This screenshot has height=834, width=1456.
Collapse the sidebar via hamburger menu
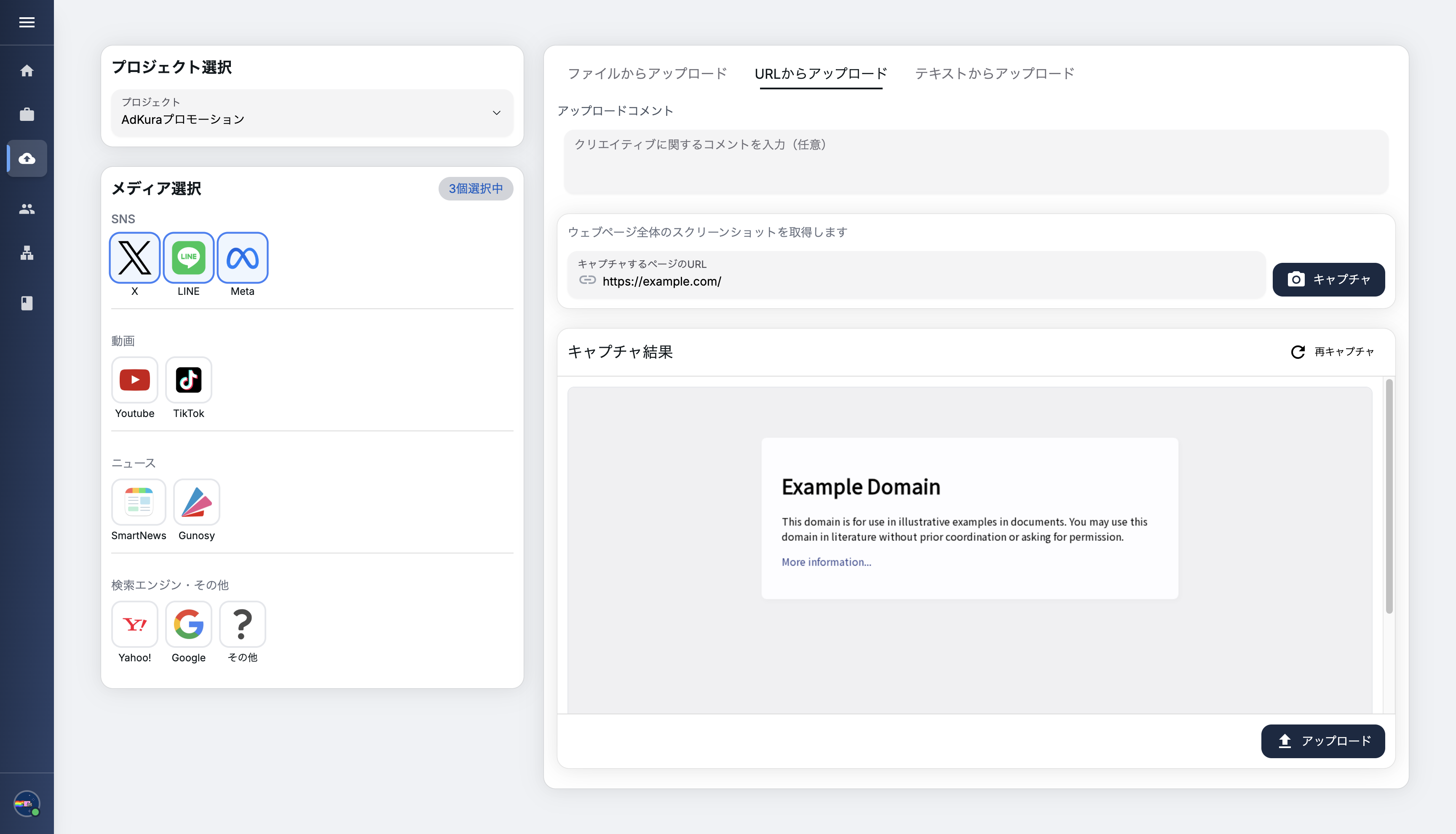pyautogui.click(x=27, y=22)
